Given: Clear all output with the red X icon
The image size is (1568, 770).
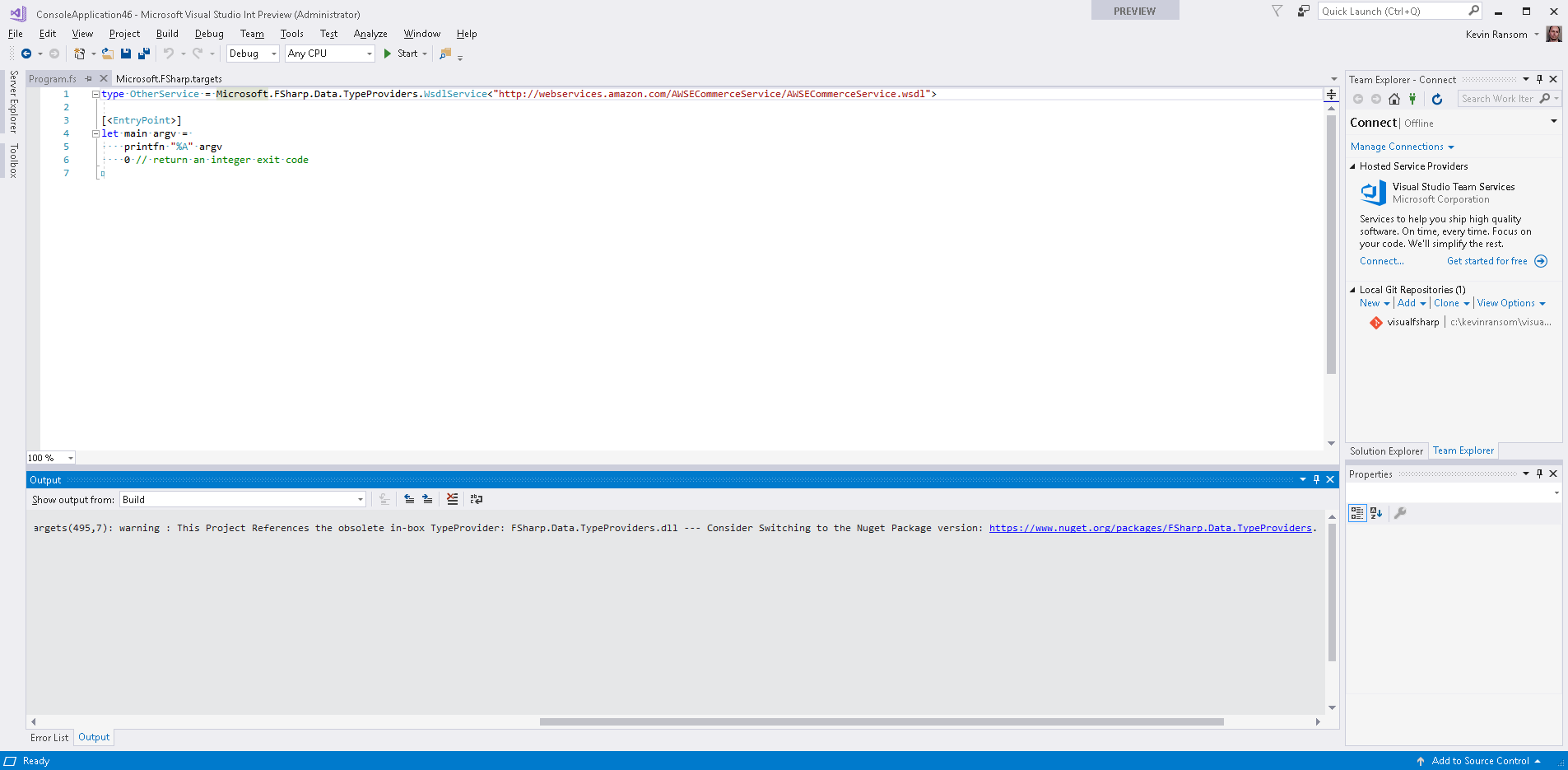Looking at the screenshot, I should 452,499.
